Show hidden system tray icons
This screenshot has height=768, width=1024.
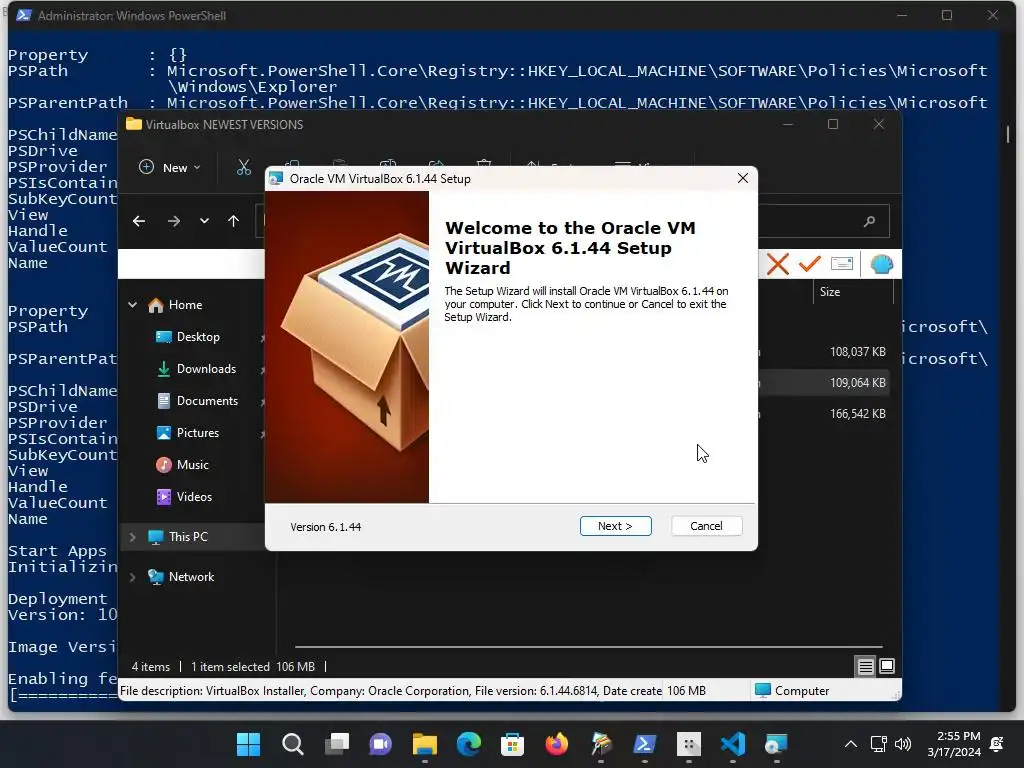click(x=850, y=744)
